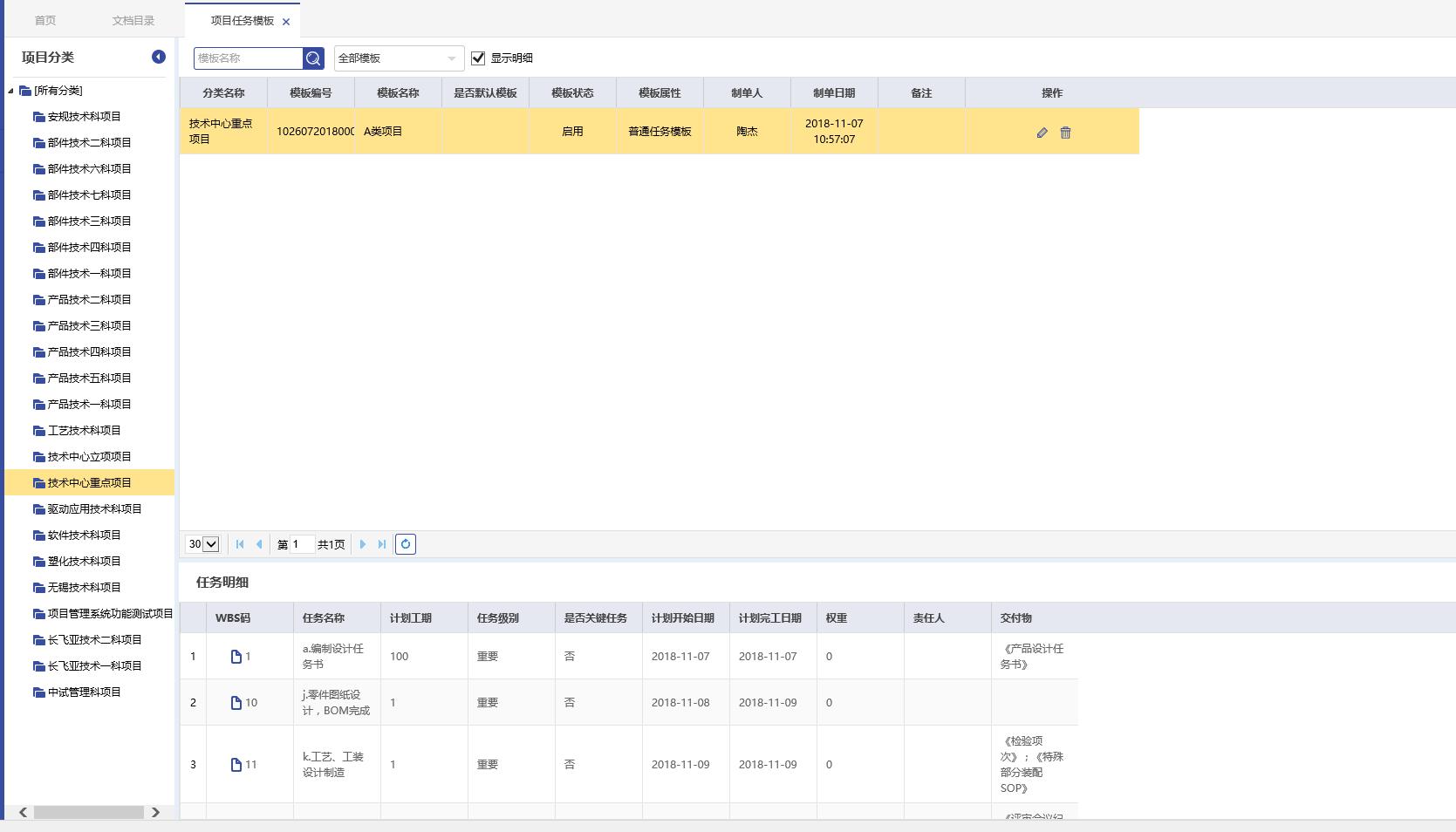
Task: Select 安规技术科项目 in the category tree
Action: point(84,117)
